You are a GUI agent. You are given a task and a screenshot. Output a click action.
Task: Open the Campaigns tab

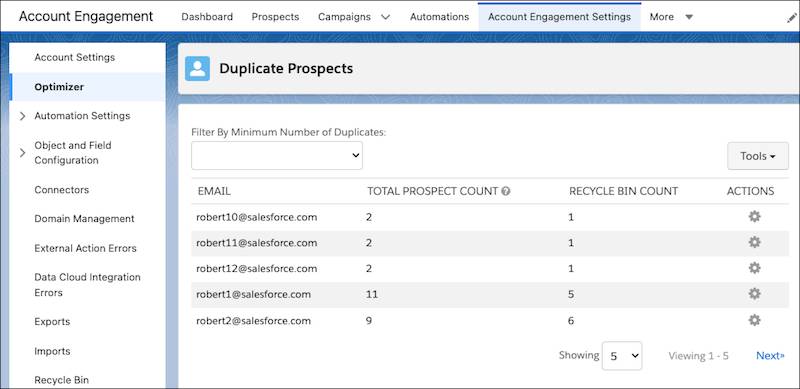point(344,17)
